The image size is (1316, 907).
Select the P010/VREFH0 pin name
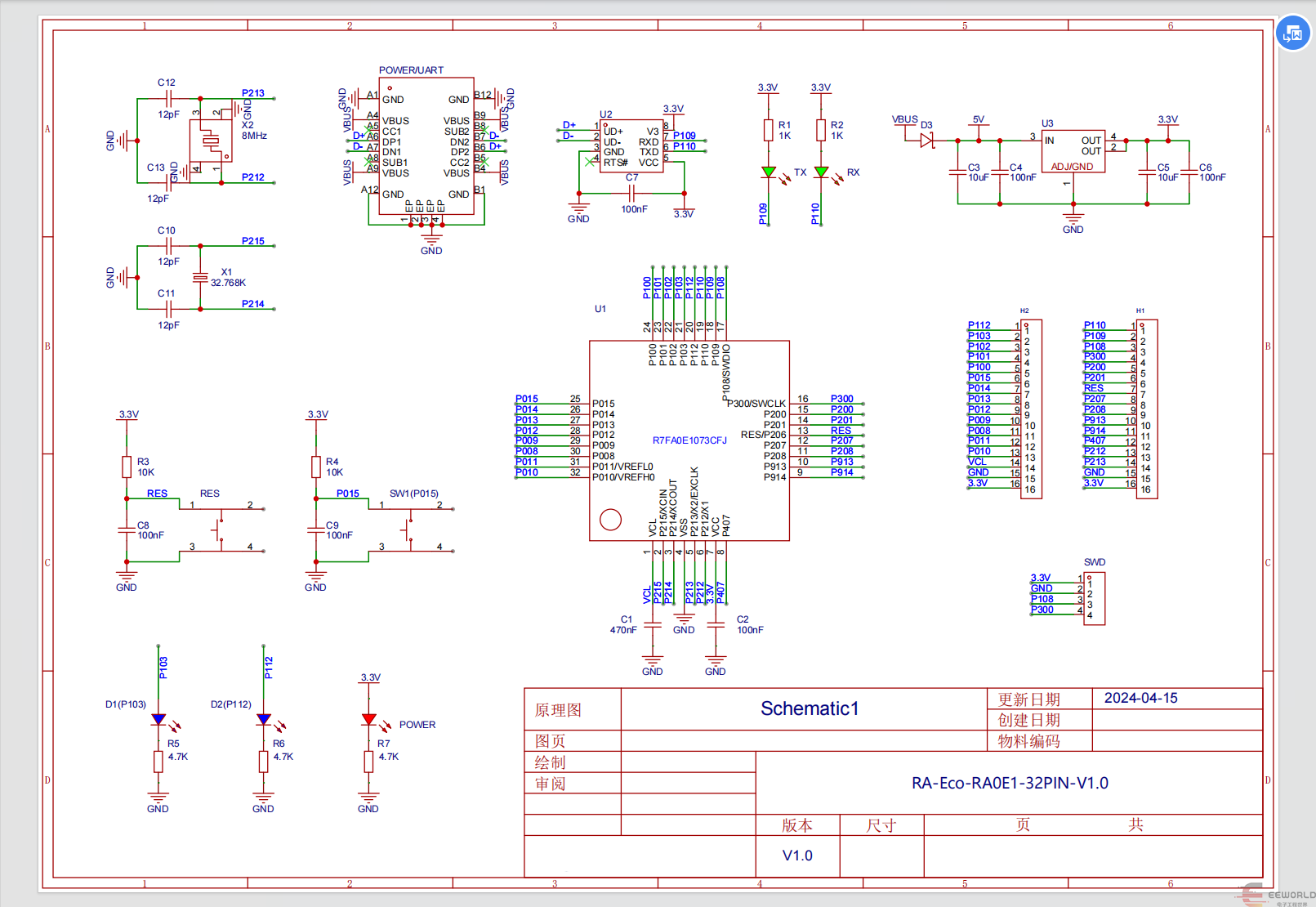coord(623,477)
